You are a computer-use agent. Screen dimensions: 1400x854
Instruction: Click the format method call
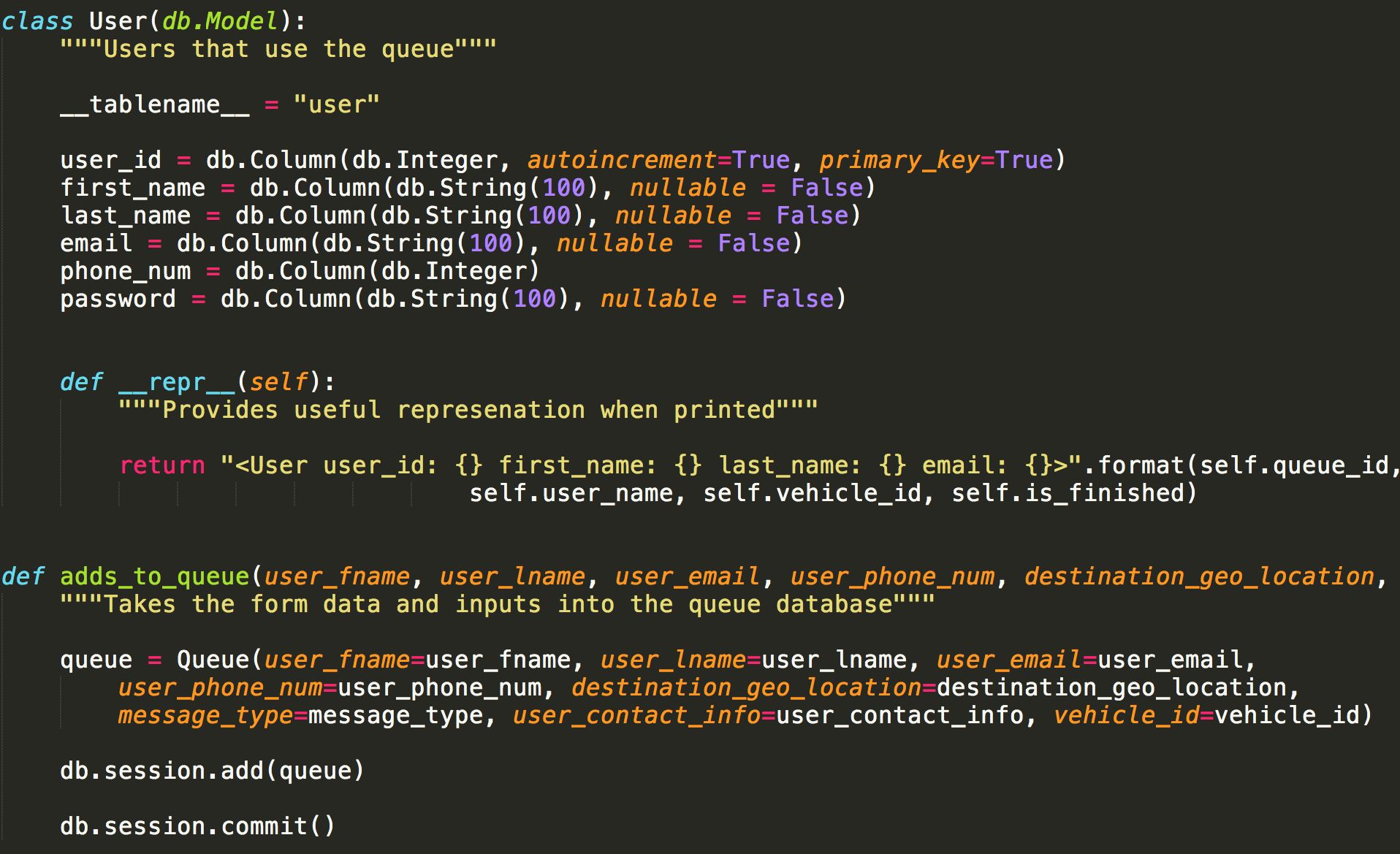[x=1141, y=465]
